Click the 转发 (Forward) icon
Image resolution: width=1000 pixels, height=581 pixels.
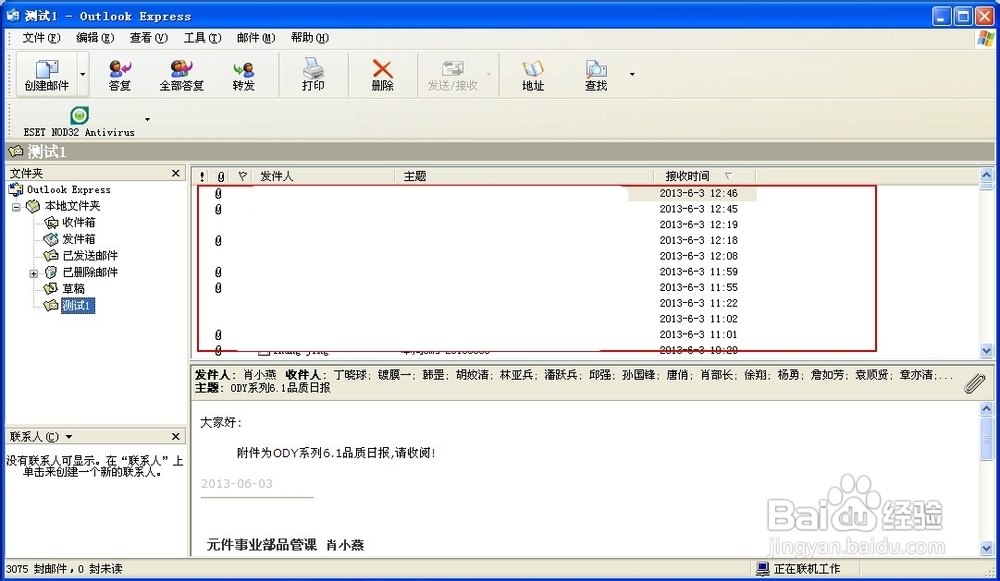246,73
